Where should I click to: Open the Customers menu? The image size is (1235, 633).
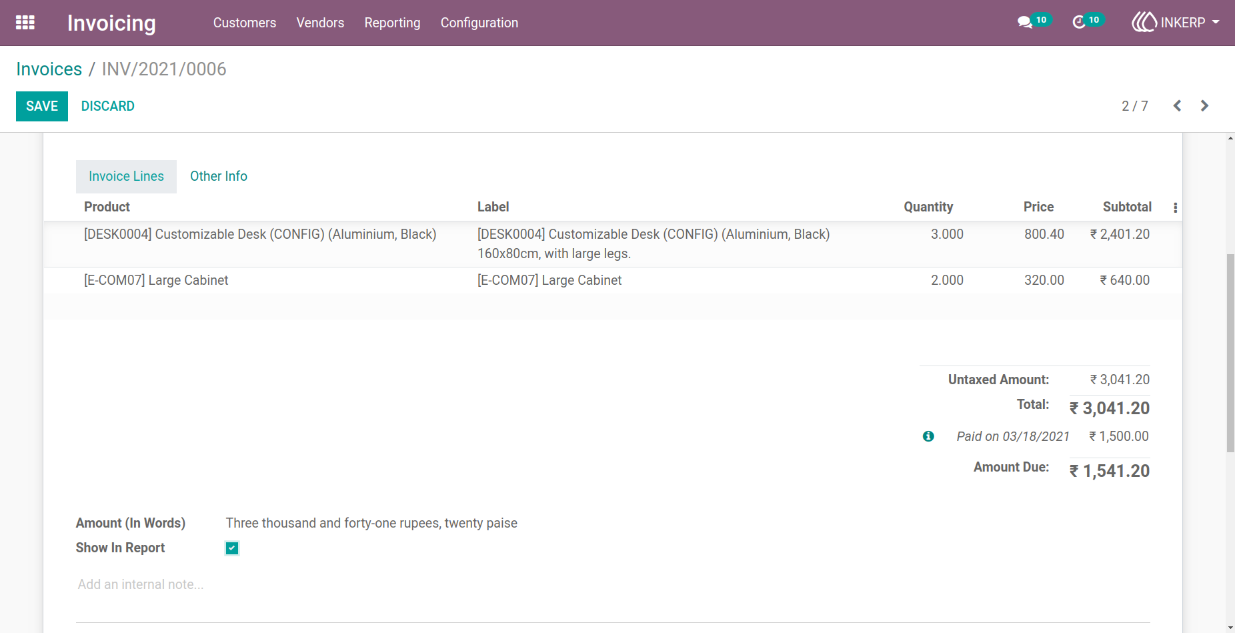coord(244,22)
